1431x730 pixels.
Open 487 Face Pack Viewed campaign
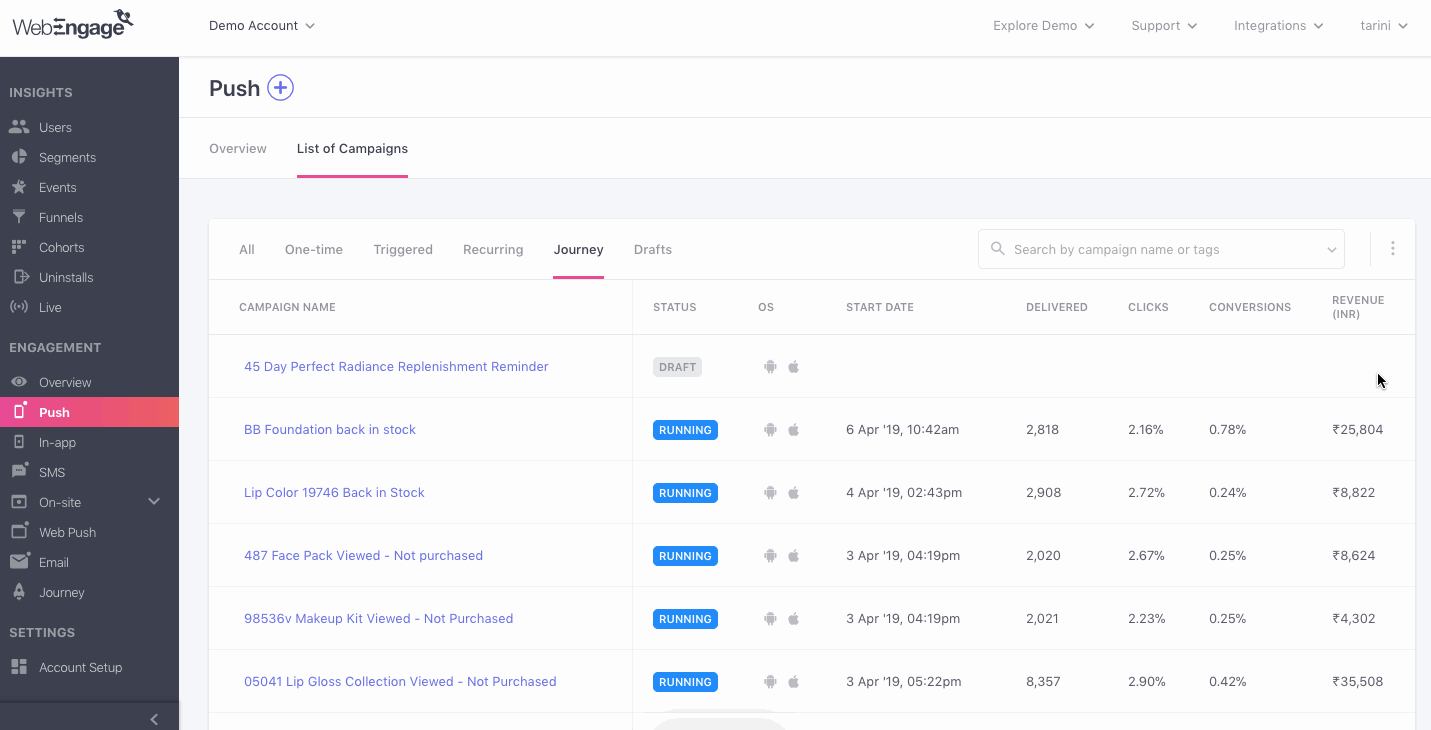[x=363, y=556]
